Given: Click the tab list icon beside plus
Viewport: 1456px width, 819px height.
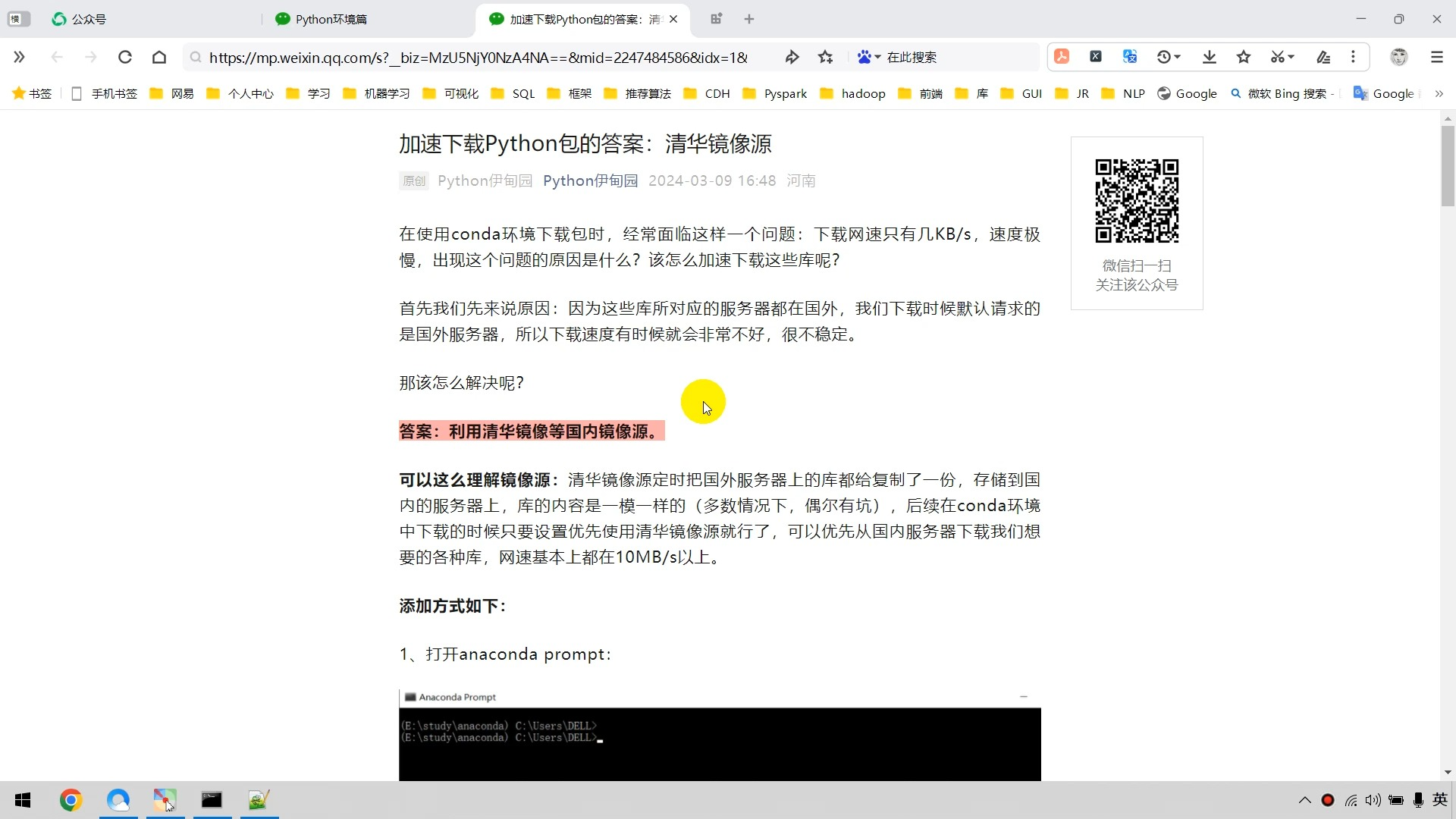Looking at the screenshot, I should pyautogui.click(x=717, y=19).
